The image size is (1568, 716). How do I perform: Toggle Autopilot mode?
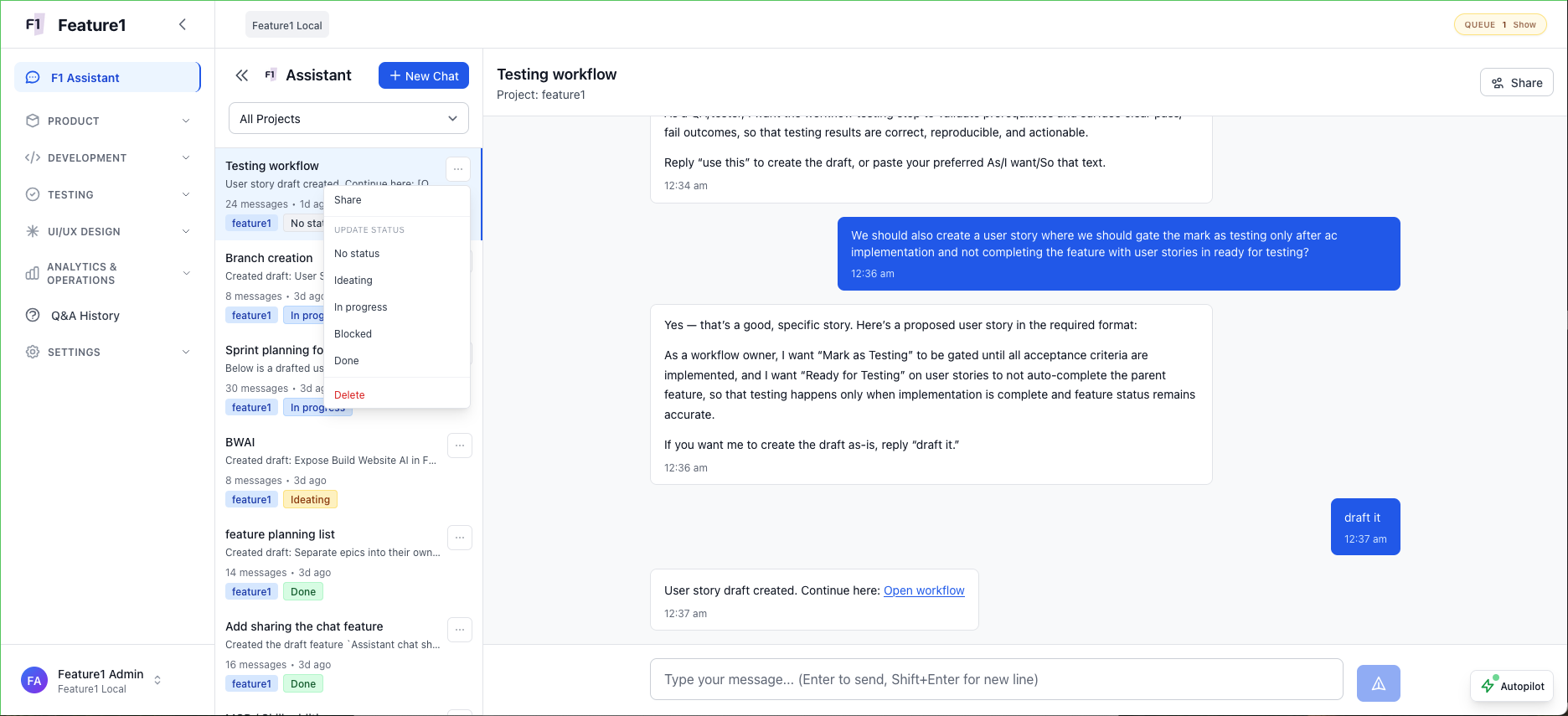[1512, 686]
